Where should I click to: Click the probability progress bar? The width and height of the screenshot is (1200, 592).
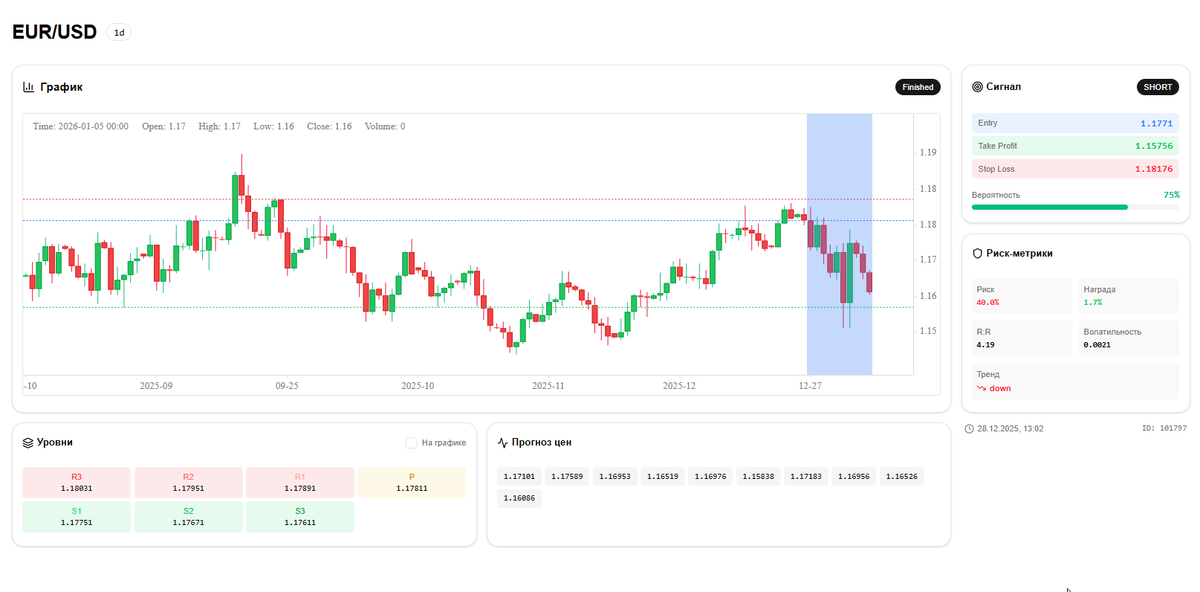[1076, 207]
